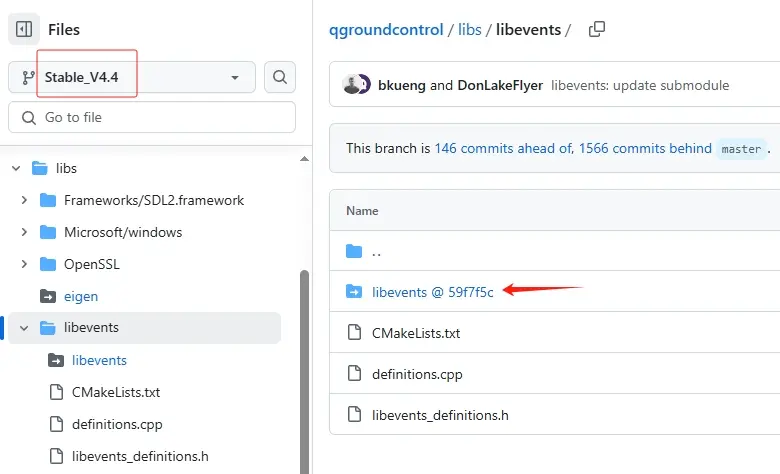Click the OpenSSL folder icon in tree
This screenshot has height=474, width=780.
click(x=48, y=264)
